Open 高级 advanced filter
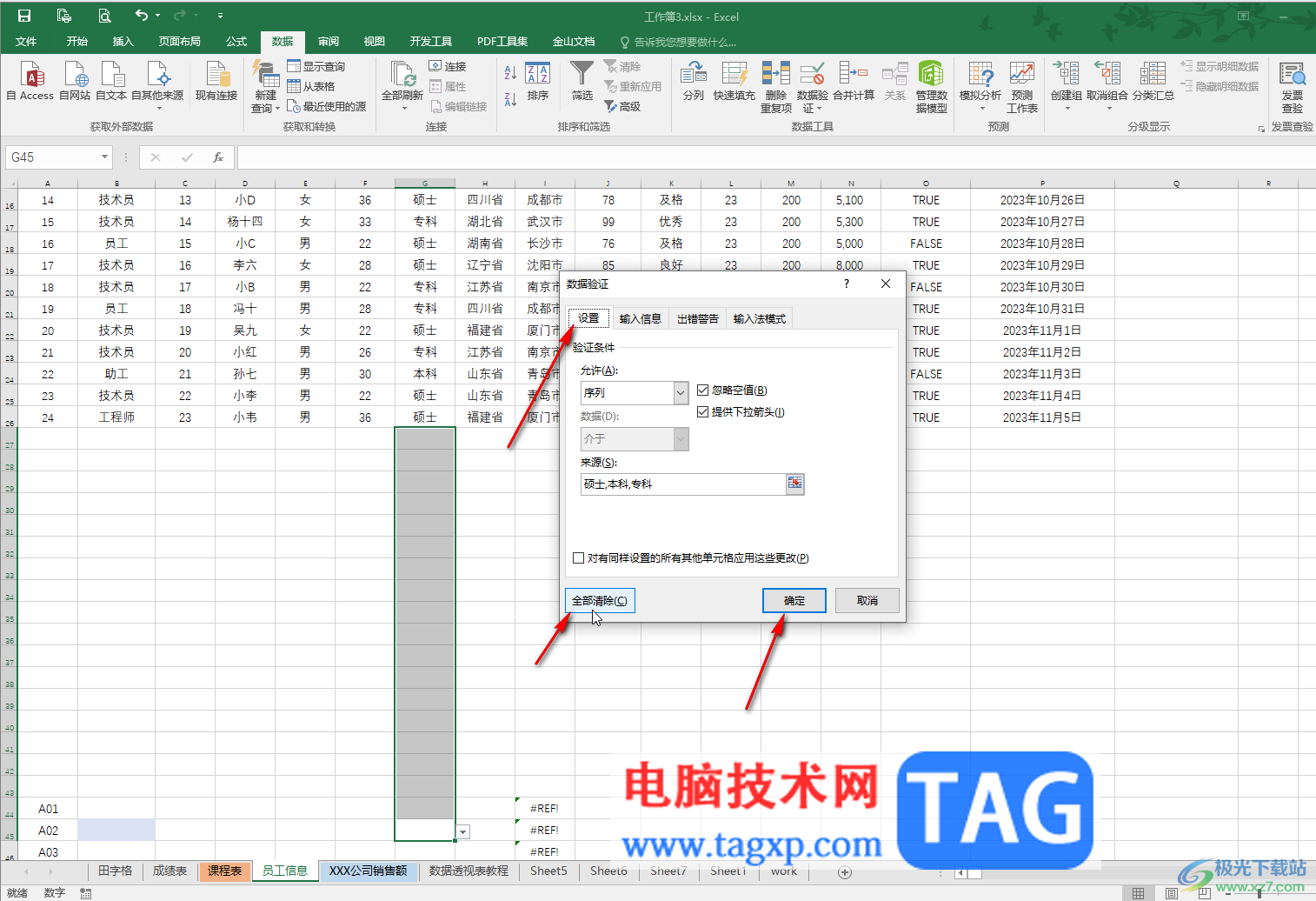1316x901 pixels. [x=622, y=106]
